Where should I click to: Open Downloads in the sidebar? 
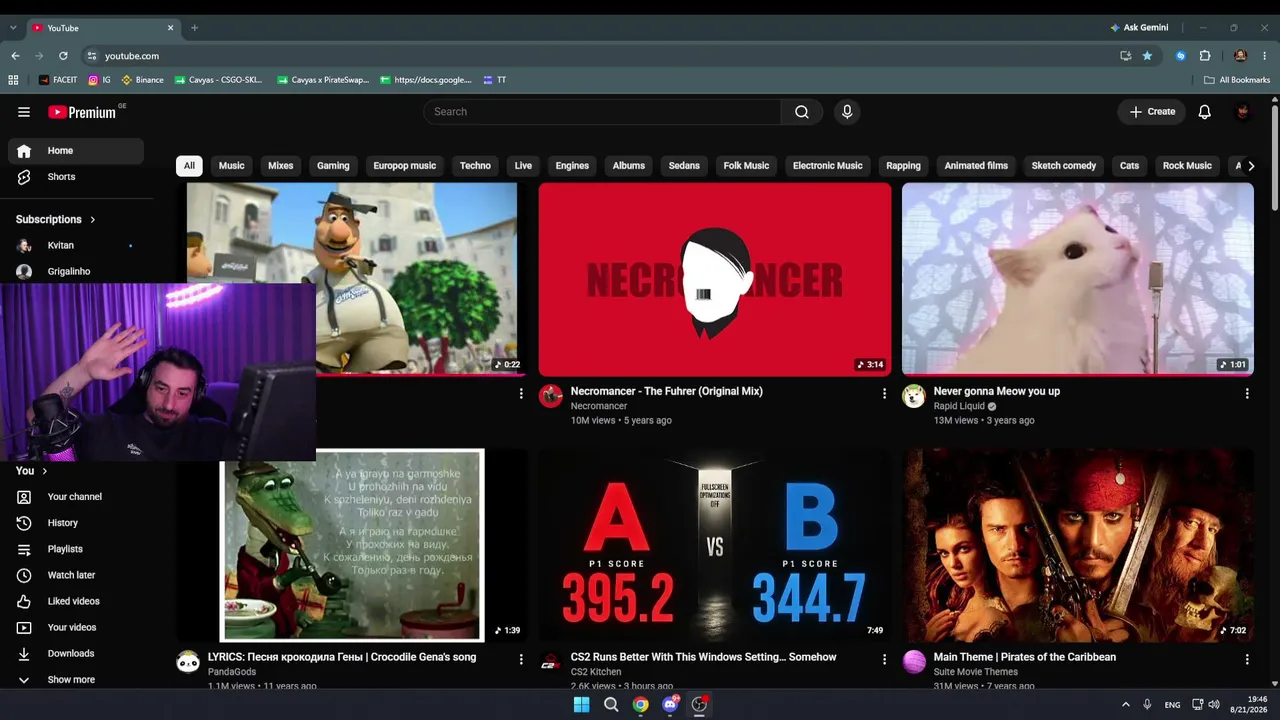tap(76, 653)
